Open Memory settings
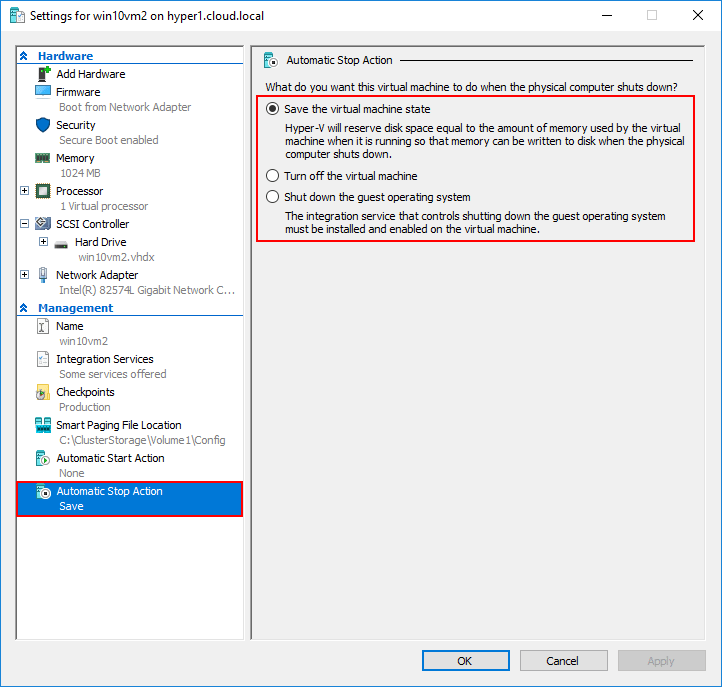 pos(75,158)
